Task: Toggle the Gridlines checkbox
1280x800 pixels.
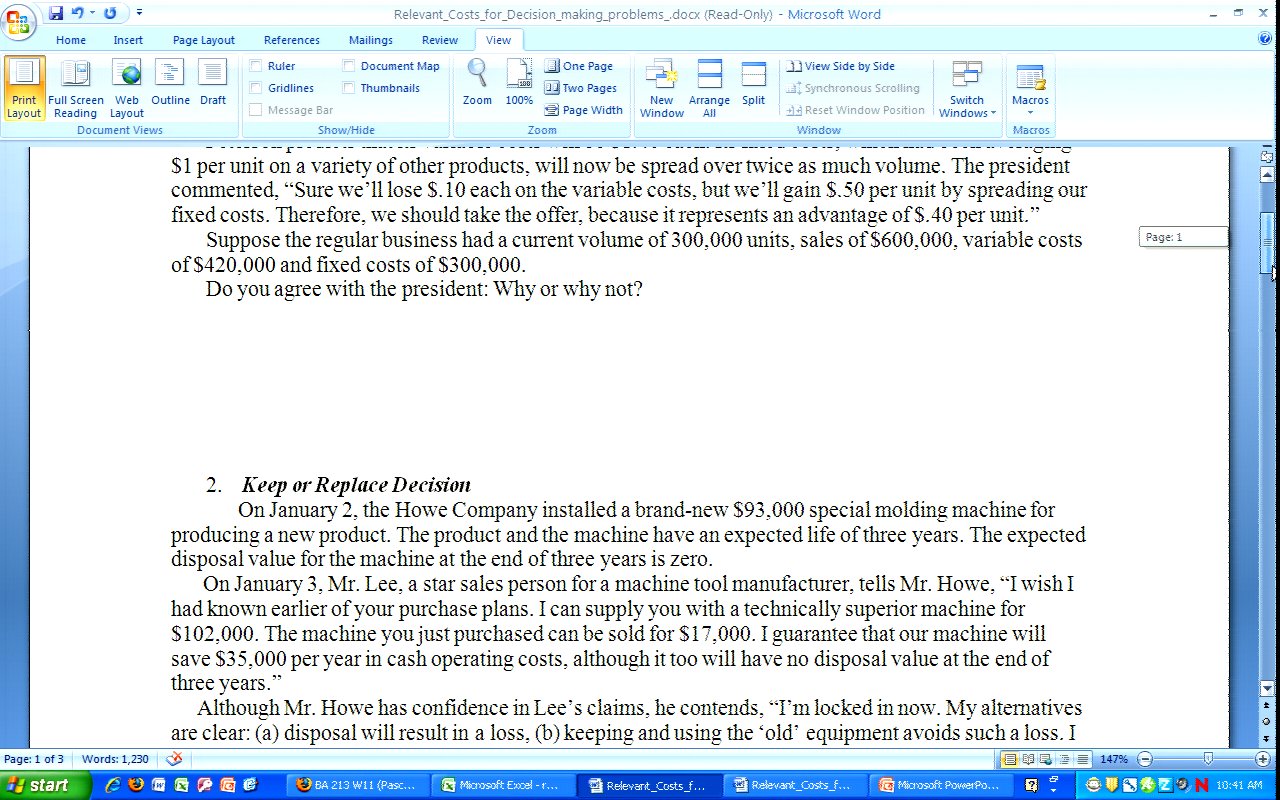Action: click(x=256, y=88)
